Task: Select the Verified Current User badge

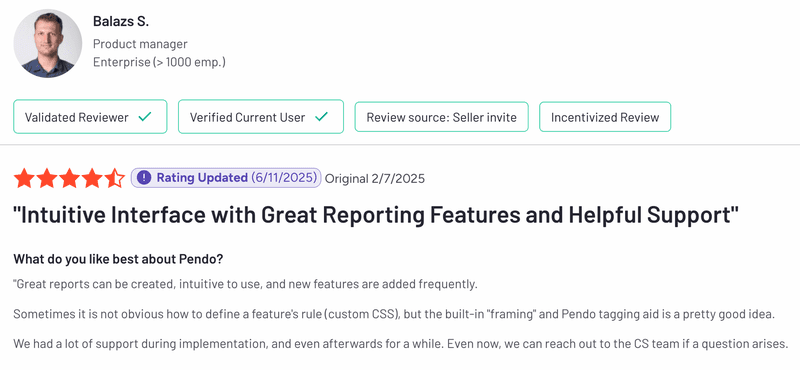Action: (x=261, y=117)
